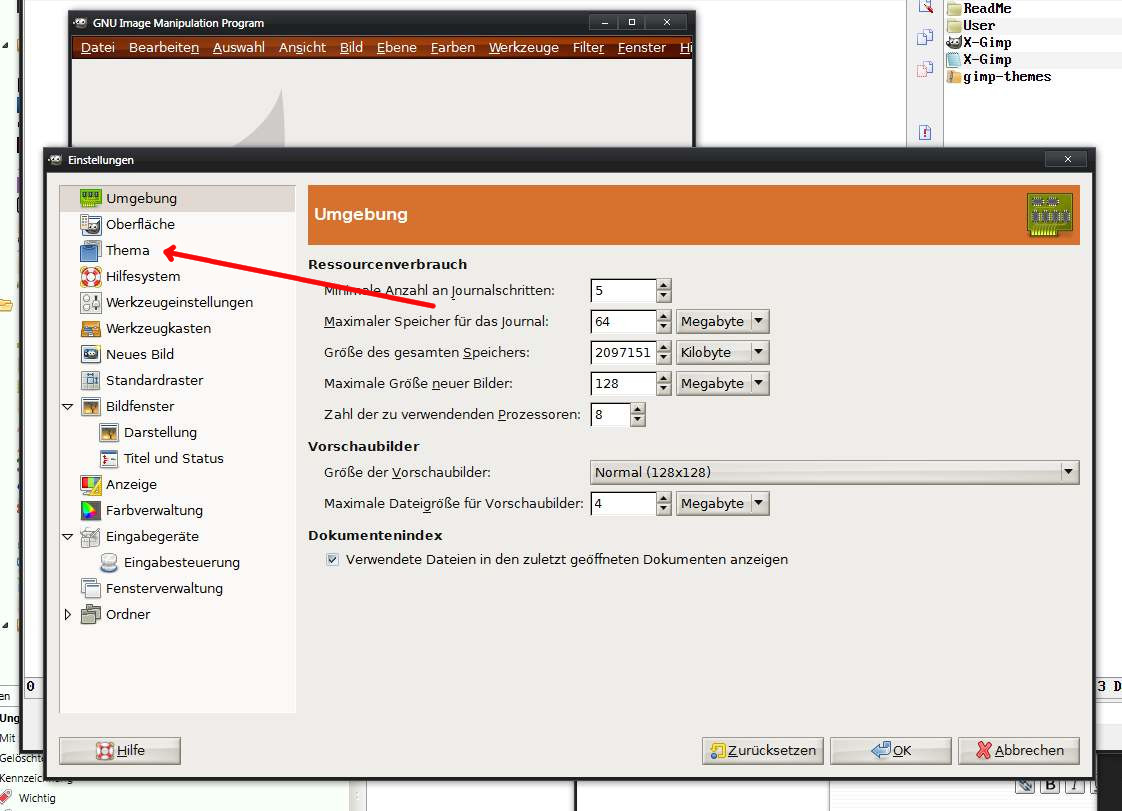Open the Filter menu in GIMP
Image resolution: width=1122 pixels, height=811 pixels.
point(588,47)
